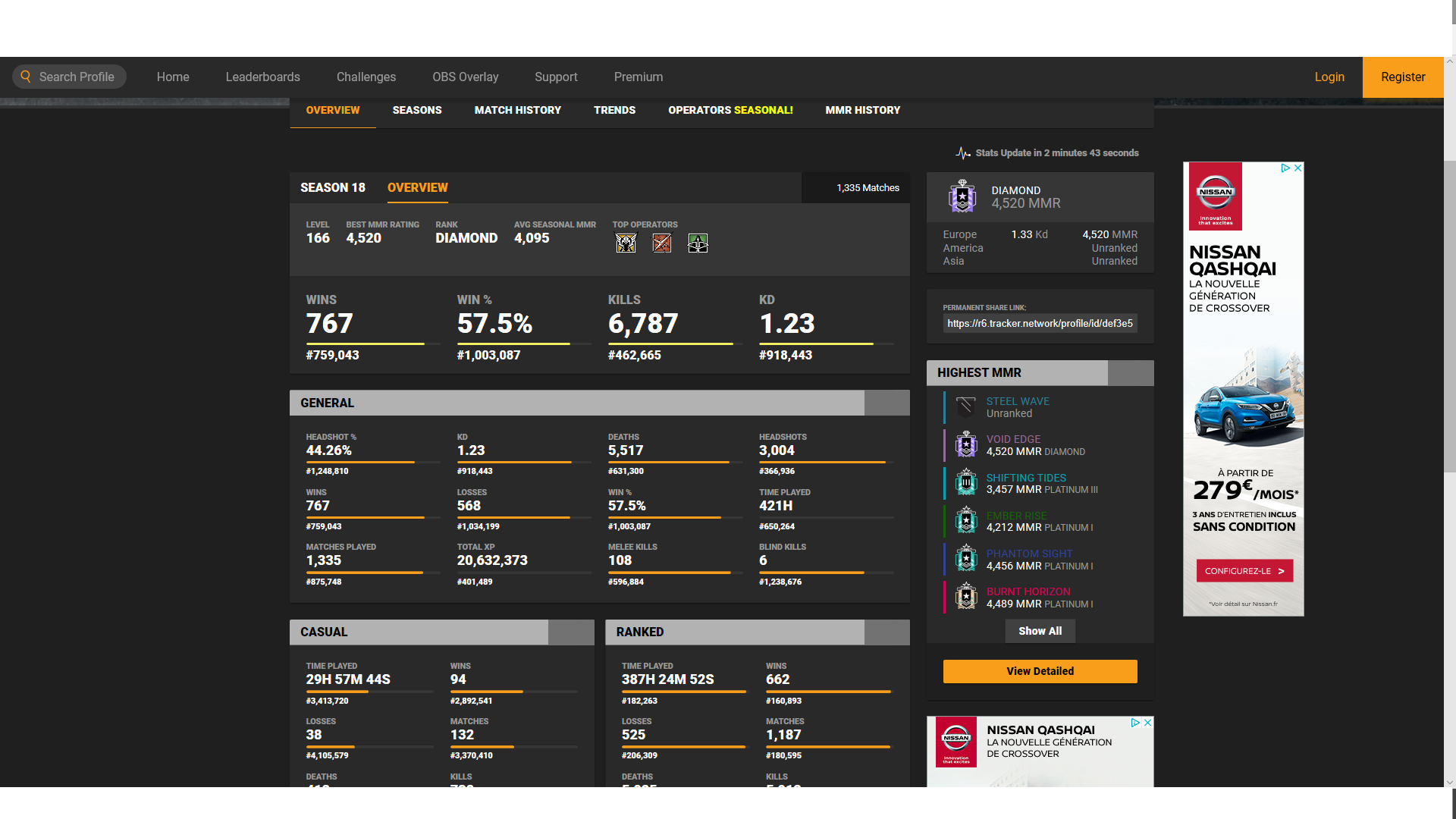Screen dimensions: 1456x819
Task: Click the Login link
Action: (1329, 77)
